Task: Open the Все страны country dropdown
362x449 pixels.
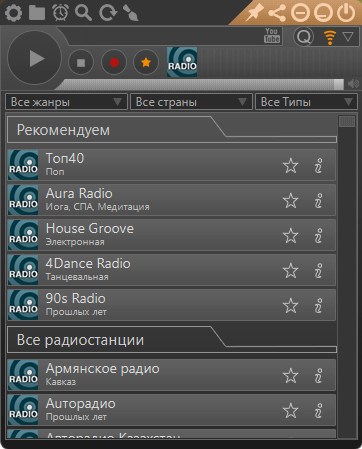Action: 191,102
